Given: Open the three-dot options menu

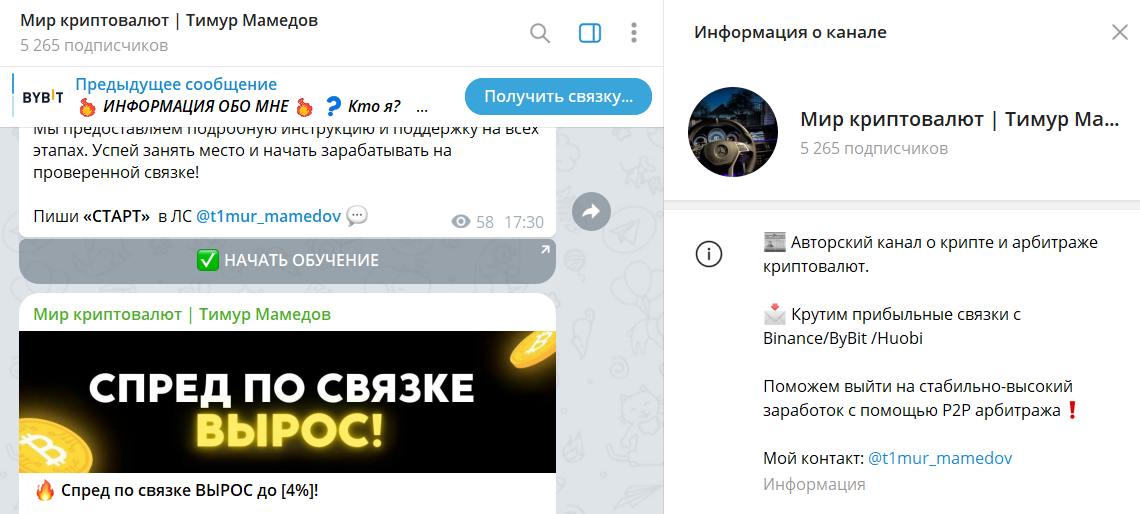Looking at the screenshot, I should click(634, 33).
